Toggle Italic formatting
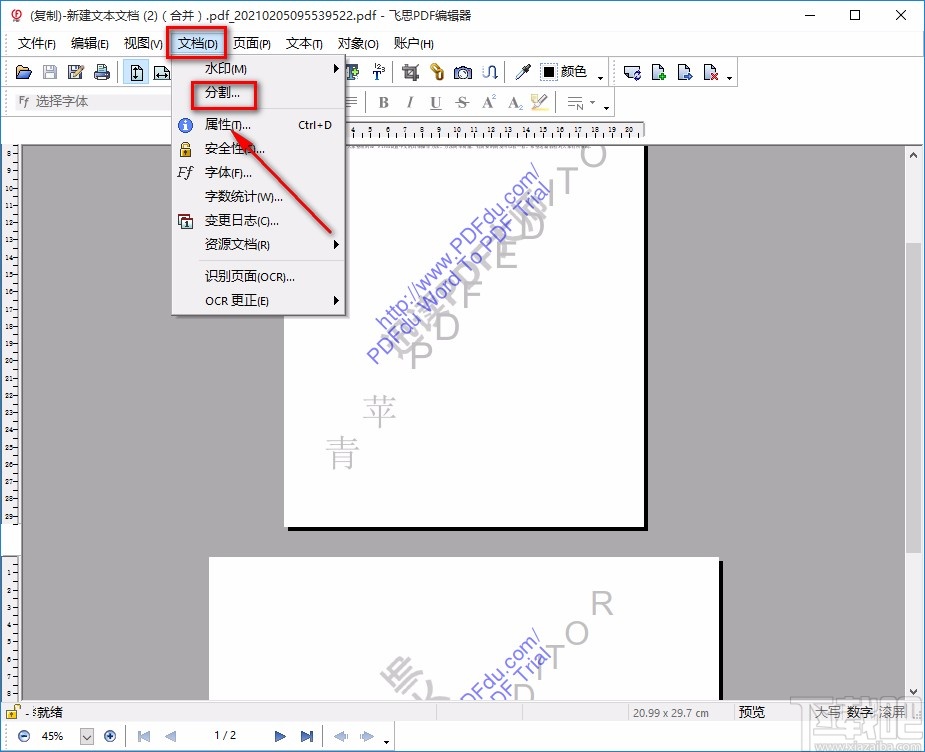The height and width of the screenshot is (752, 925). pos(409,103)
